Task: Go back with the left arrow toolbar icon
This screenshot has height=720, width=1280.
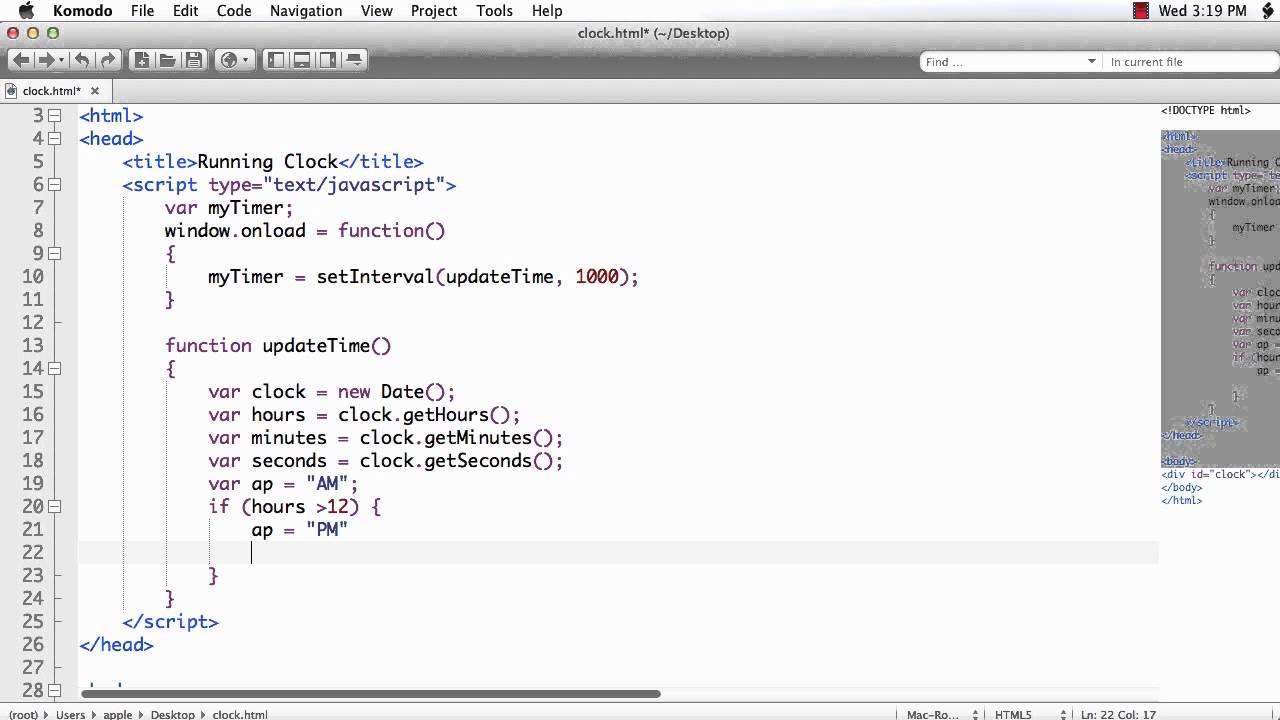Action: pyautogui.click(x=20, y=60)
